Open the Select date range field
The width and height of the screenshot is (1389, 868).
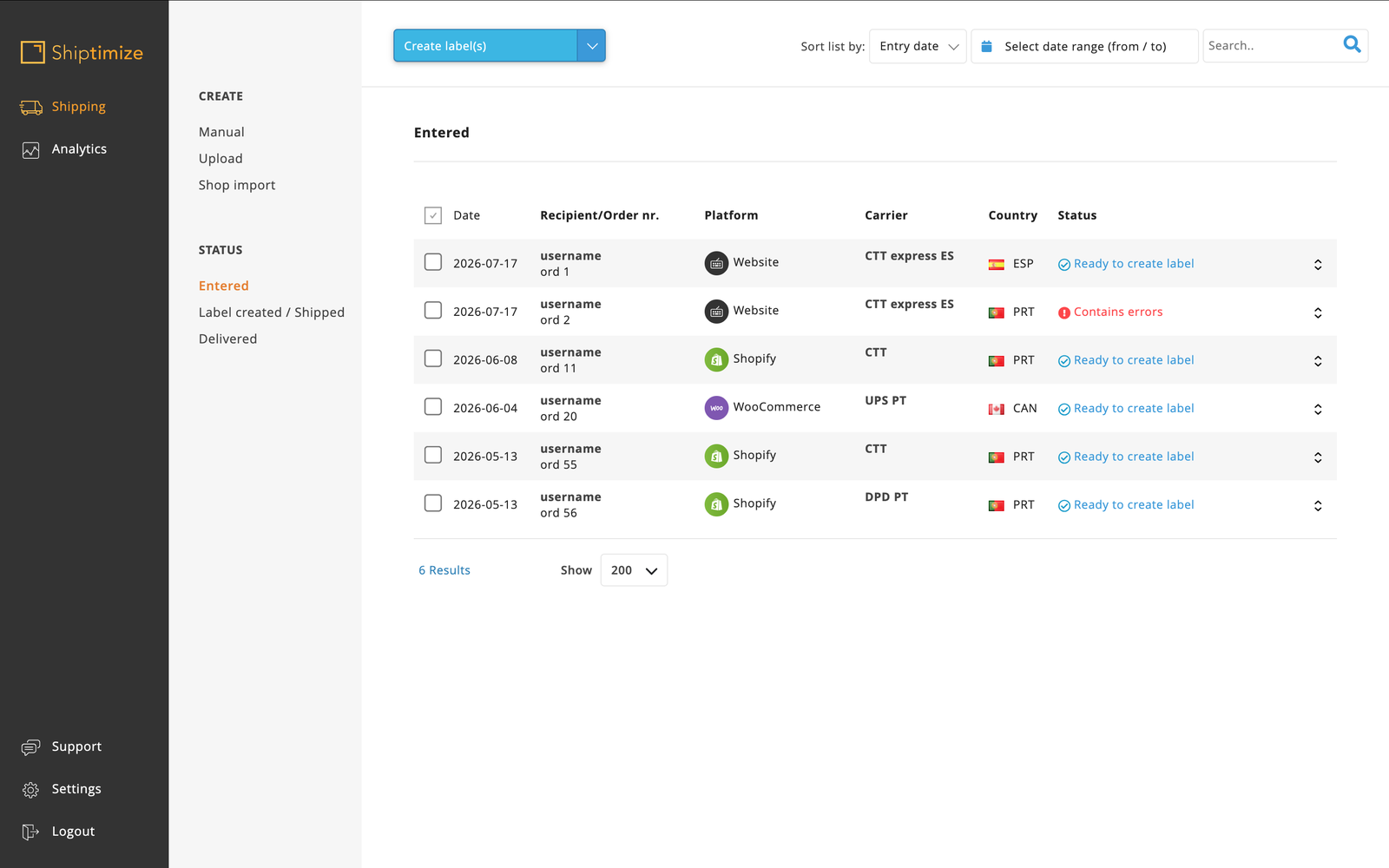point(1084,46)
